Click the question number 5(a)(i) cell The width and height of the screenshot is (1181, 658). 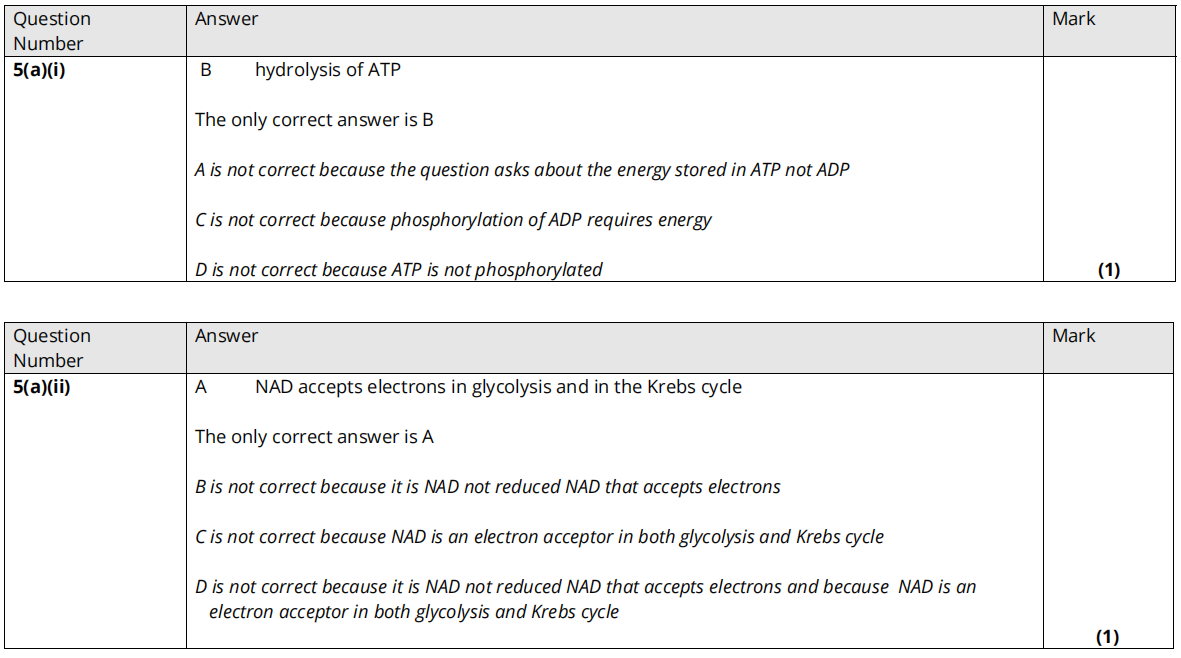point(39,70)
